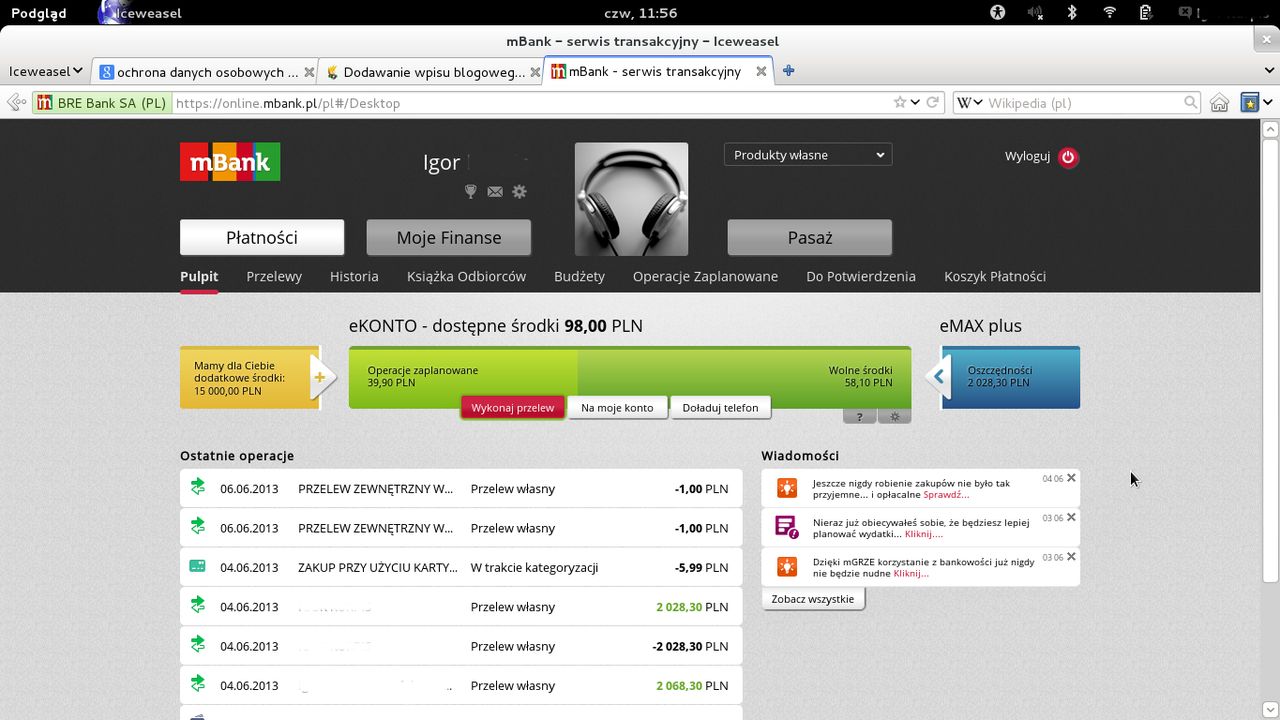
Task: Click the Pasaż main button
Action: click(x=810, y=238)
